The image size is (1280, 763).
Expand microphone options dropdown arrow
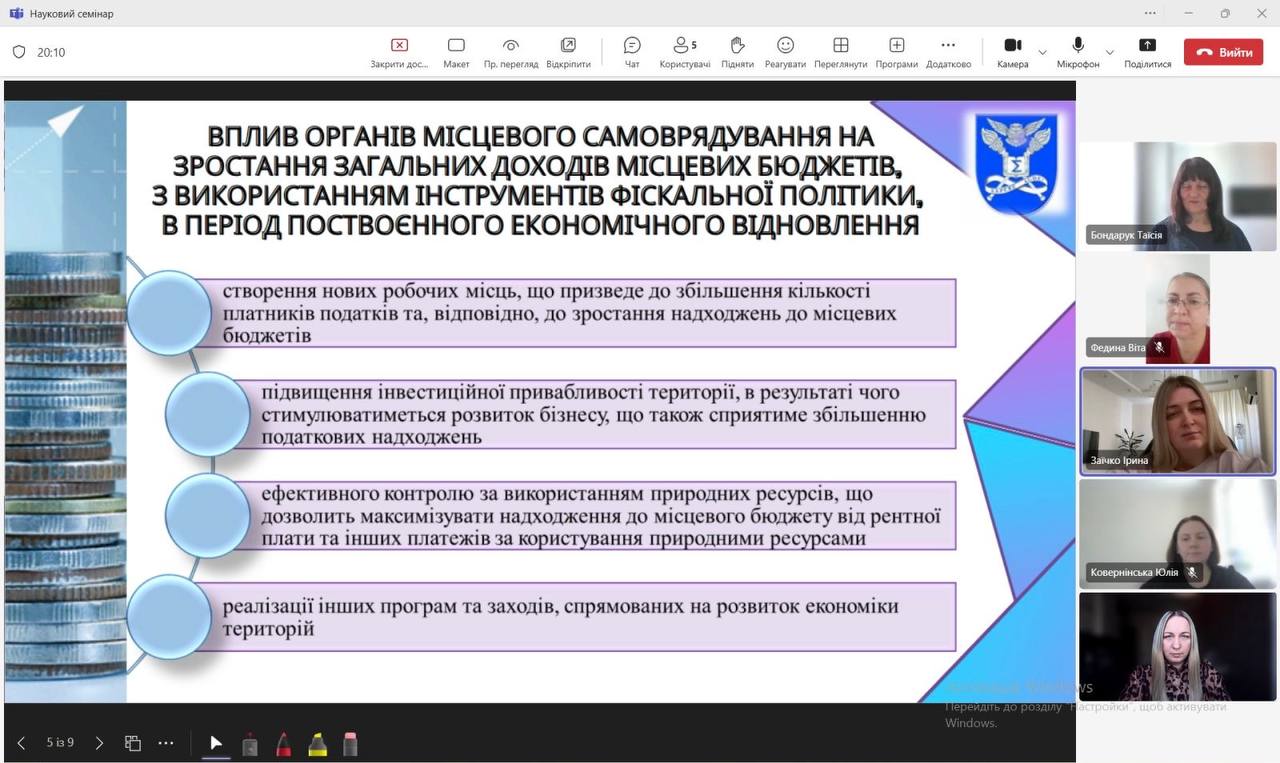(1109, 52)
